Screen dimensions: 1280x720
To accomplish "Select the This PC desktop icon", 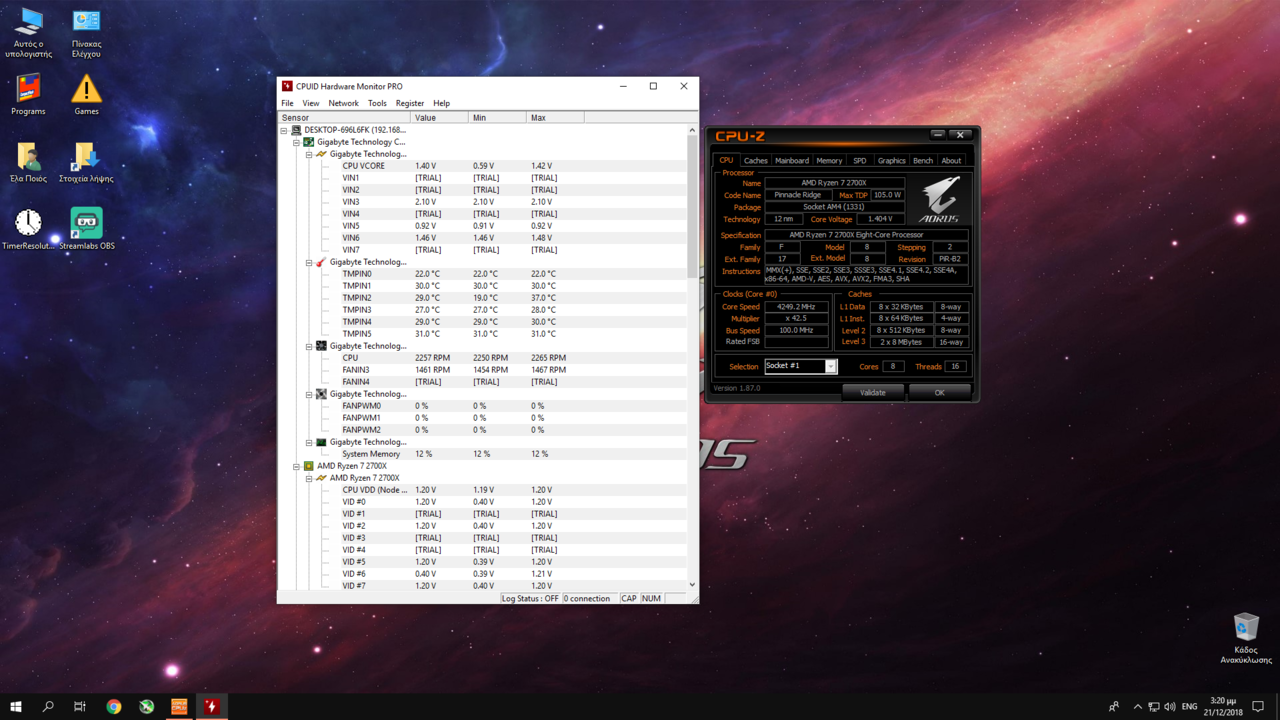I will (x=28, y=33).
